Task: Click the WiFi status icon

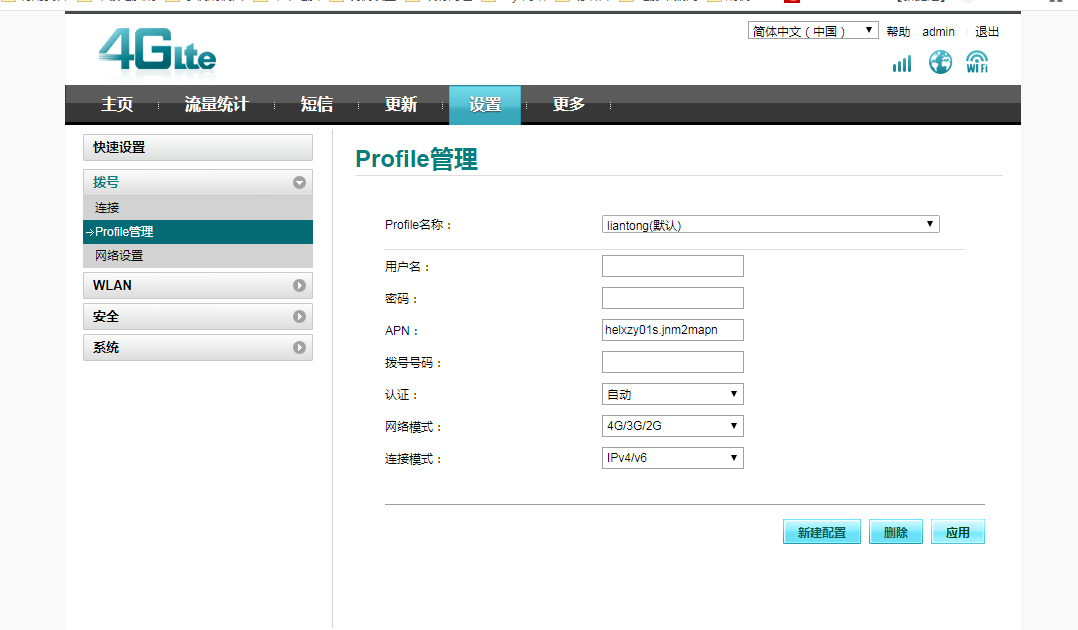Action: click(x=977, y=63)
